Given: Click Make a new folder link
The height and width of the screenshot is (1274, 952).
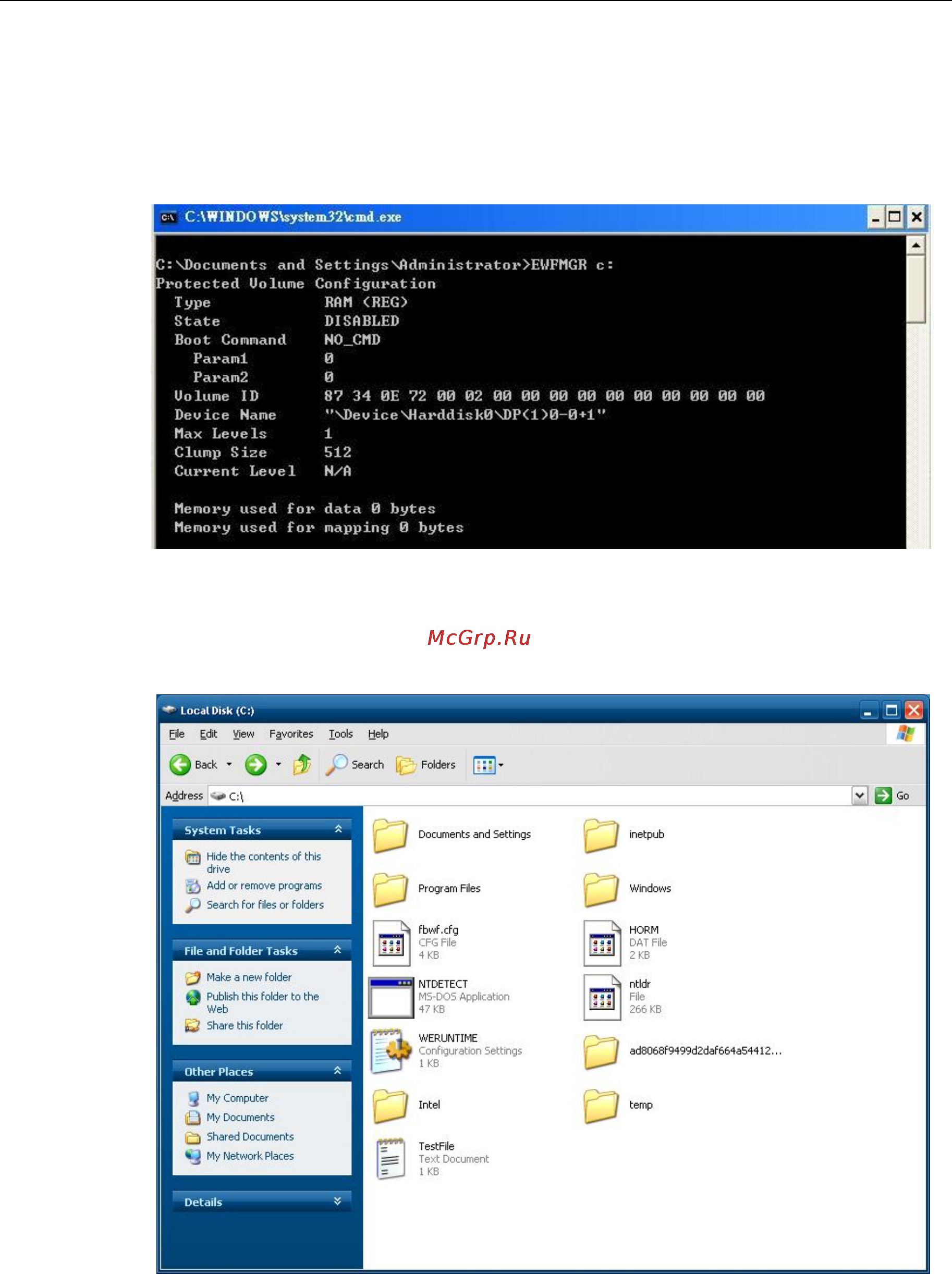Looking at the screenshot, I should click(249, 977).
